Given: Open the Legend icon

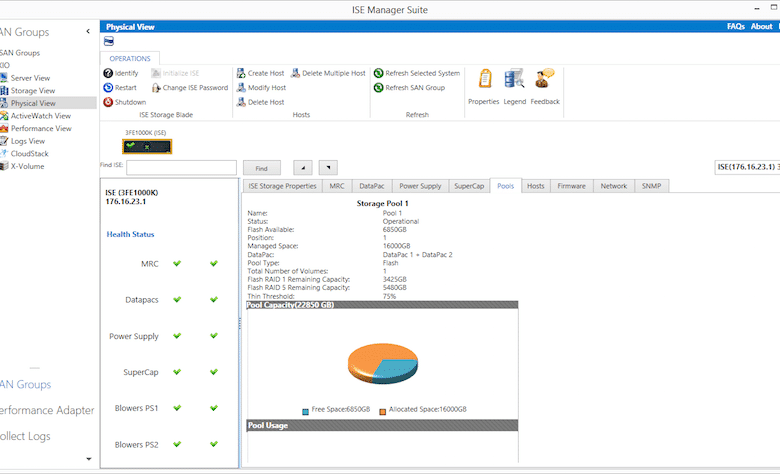Looking at the screenshot, I should tap(514, 79).
